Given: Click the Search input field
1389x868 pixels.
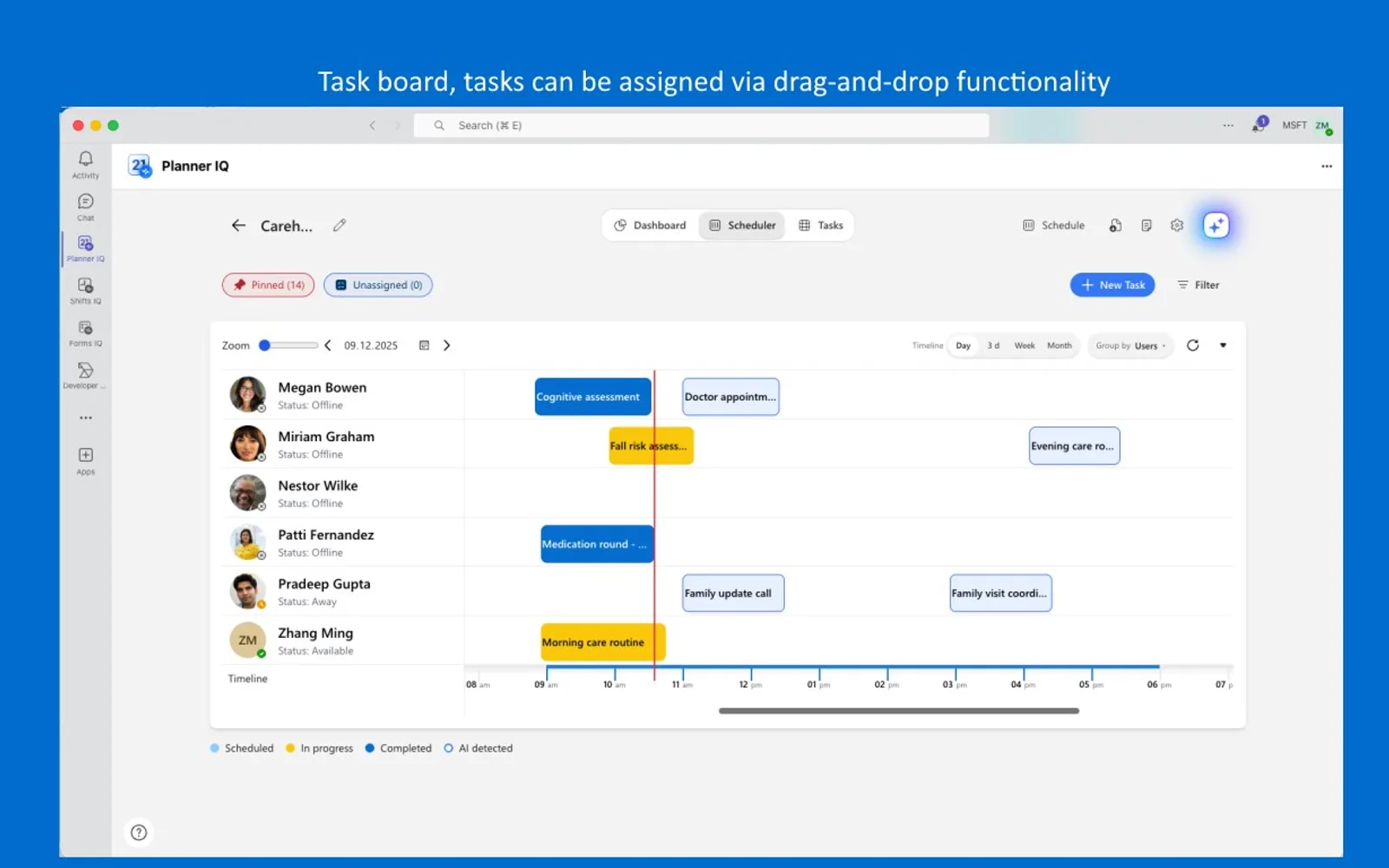Looking at the screenshot, I should click(x=701, y=125).
